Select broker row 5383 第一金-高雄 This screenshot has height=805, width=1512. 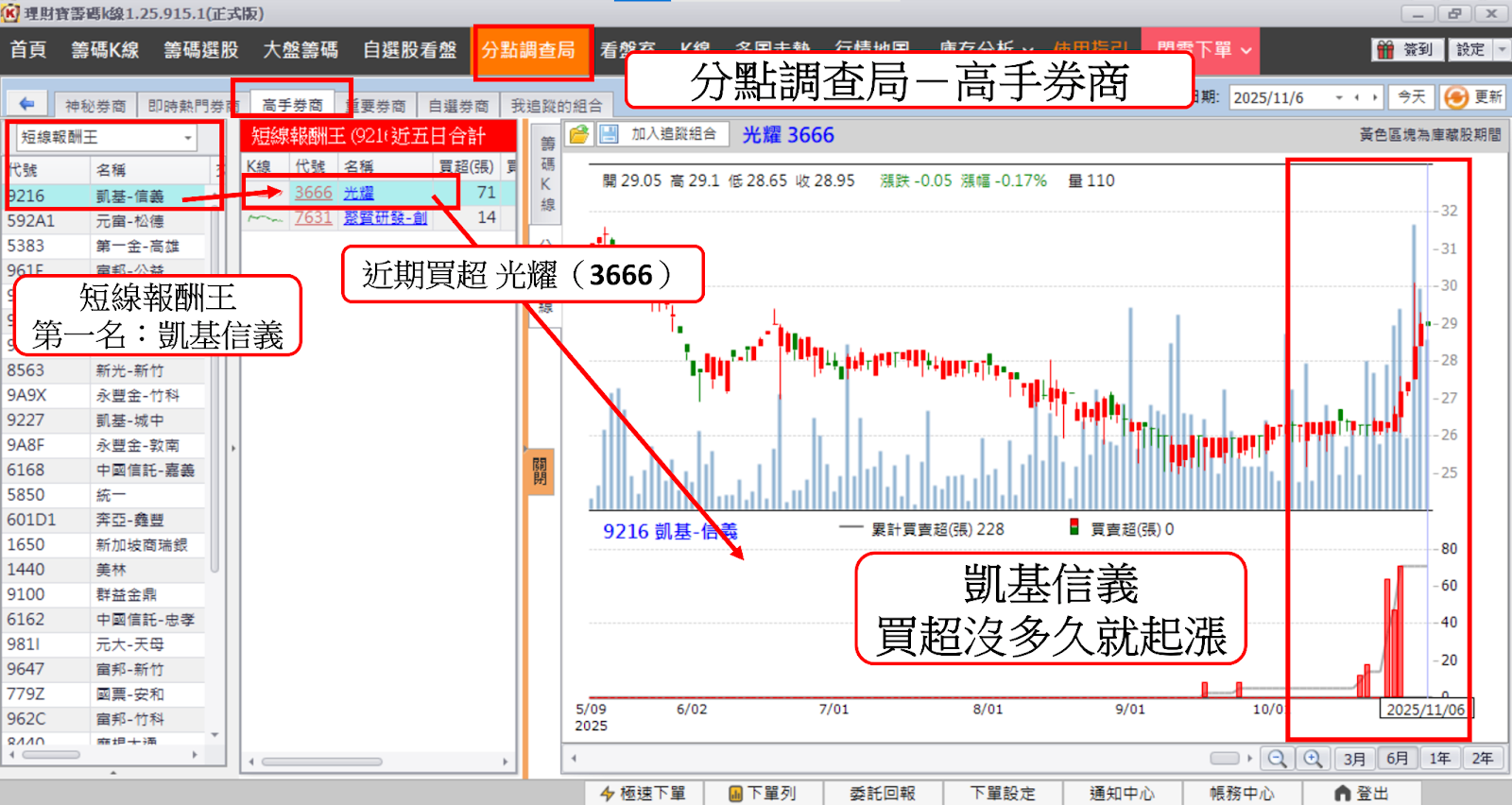105,246
